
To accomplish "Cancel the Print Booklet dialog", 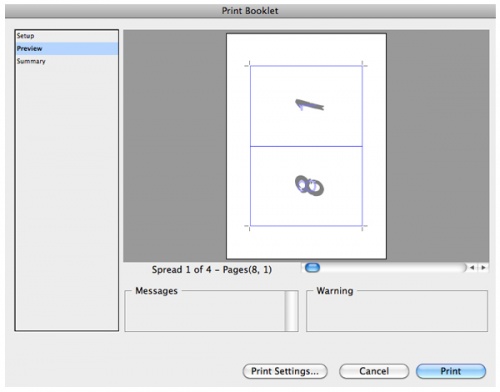I will click(374, 371).
